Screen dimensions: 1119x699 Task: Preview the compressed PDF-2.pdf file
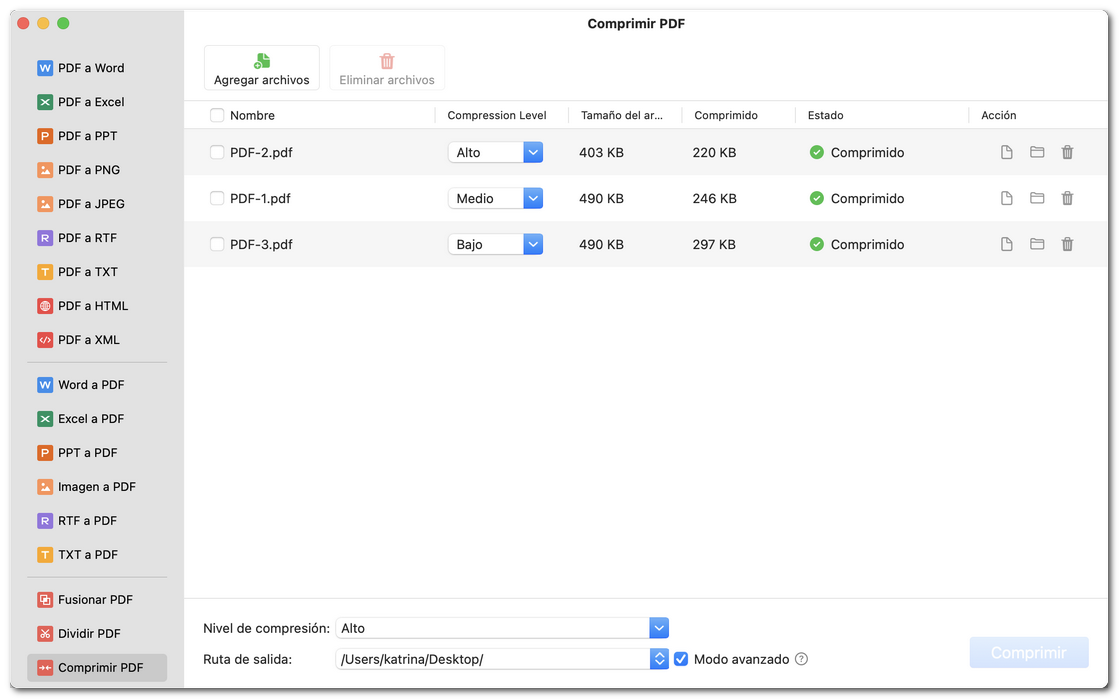1006,152
